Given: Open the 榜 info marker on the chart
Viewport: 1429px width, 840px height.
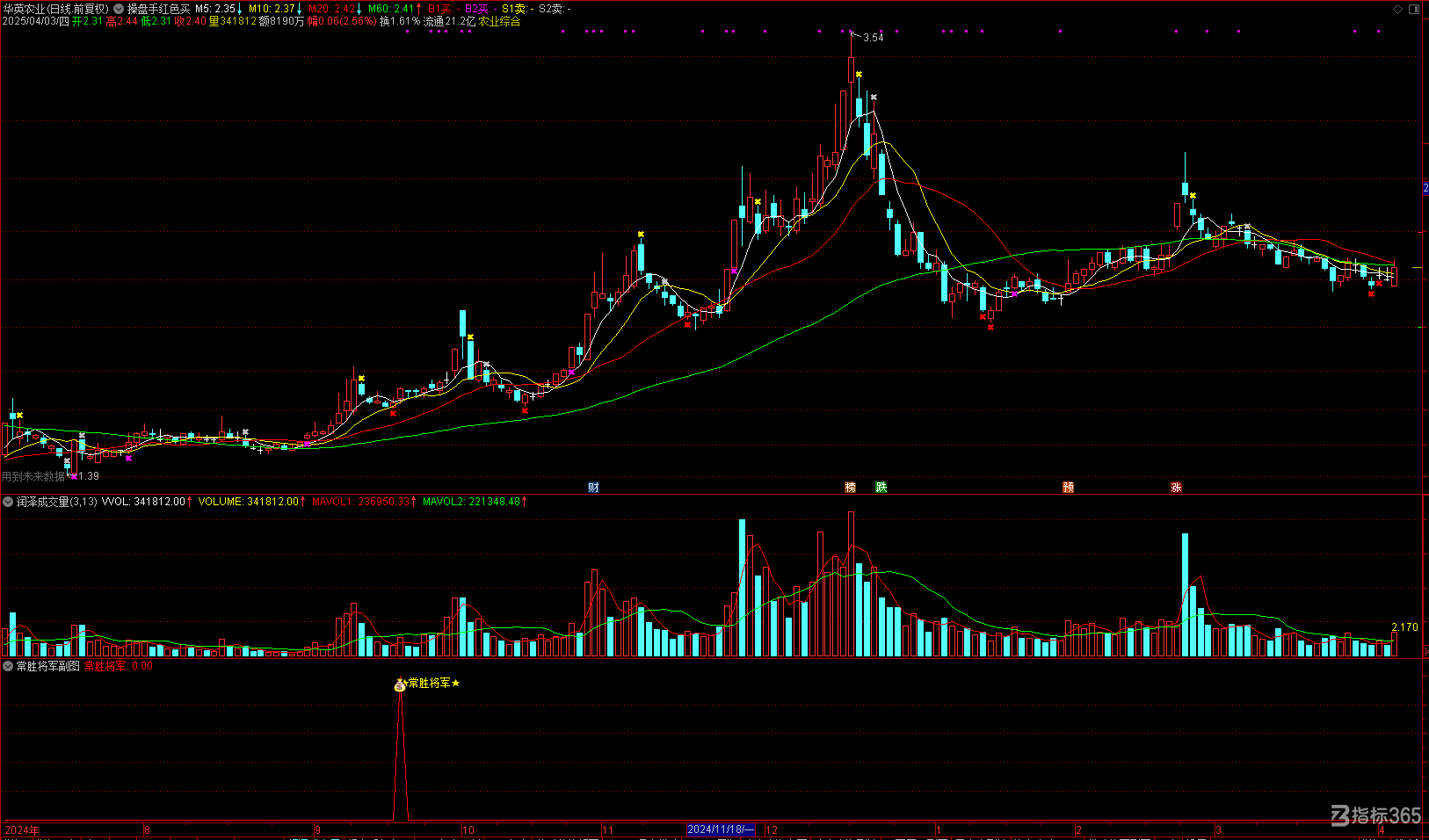Looking at the screenshot, I should 850,487.
